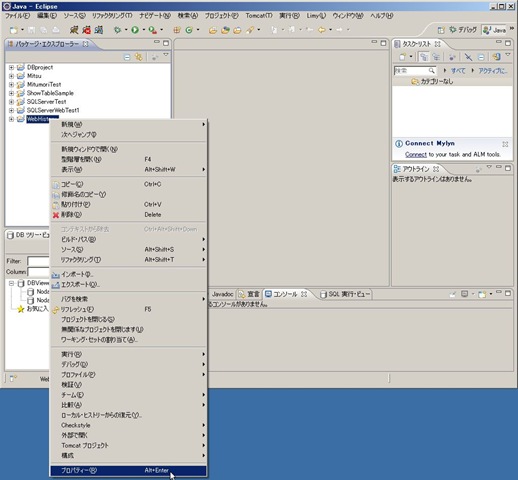Image resolution: width=518 pixels, height=480 pixels.
Task: Click the Export menu entry
Action: [x=128, y=285]
